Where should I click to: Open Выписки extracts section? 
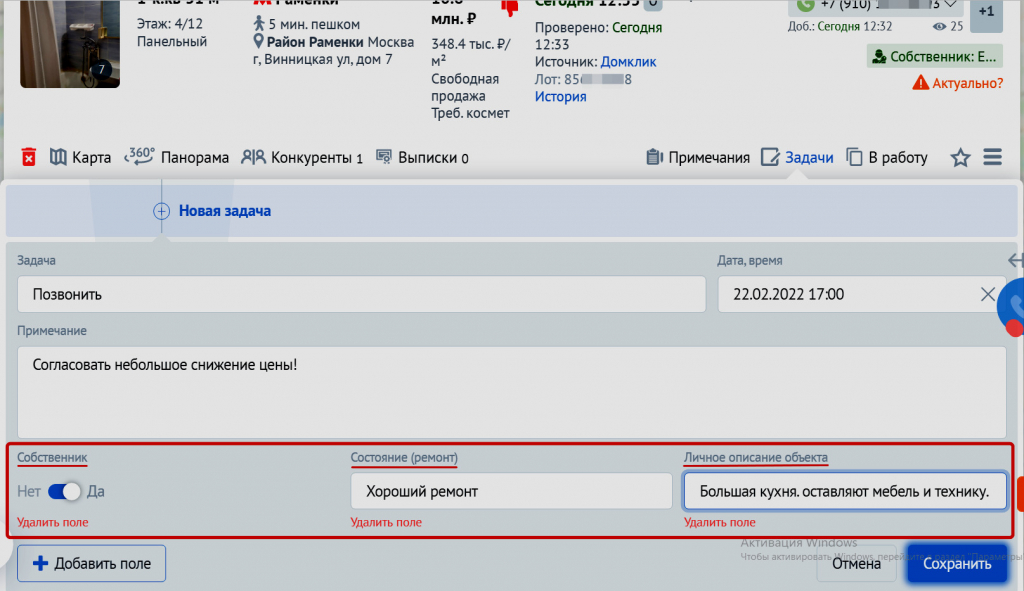[x=421, y=157]
